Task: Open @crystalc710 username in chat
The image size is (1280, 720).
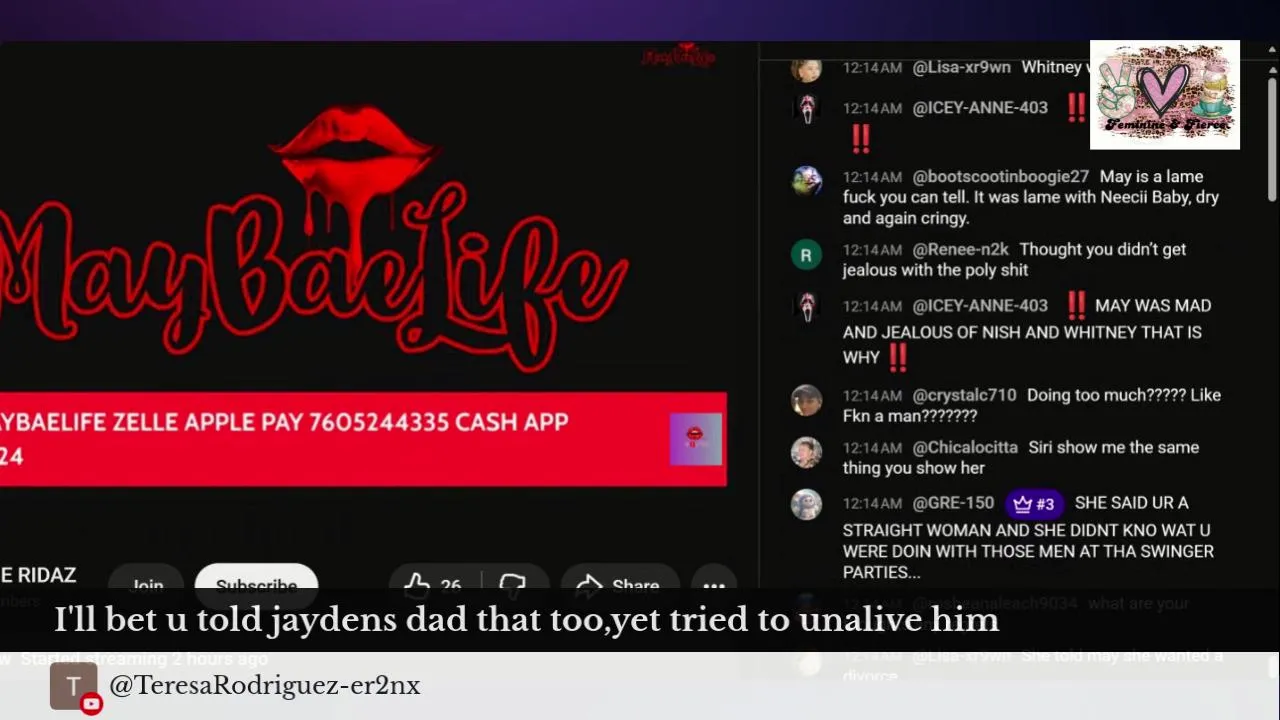Action: pyautogui.click(x=964, y=395)
